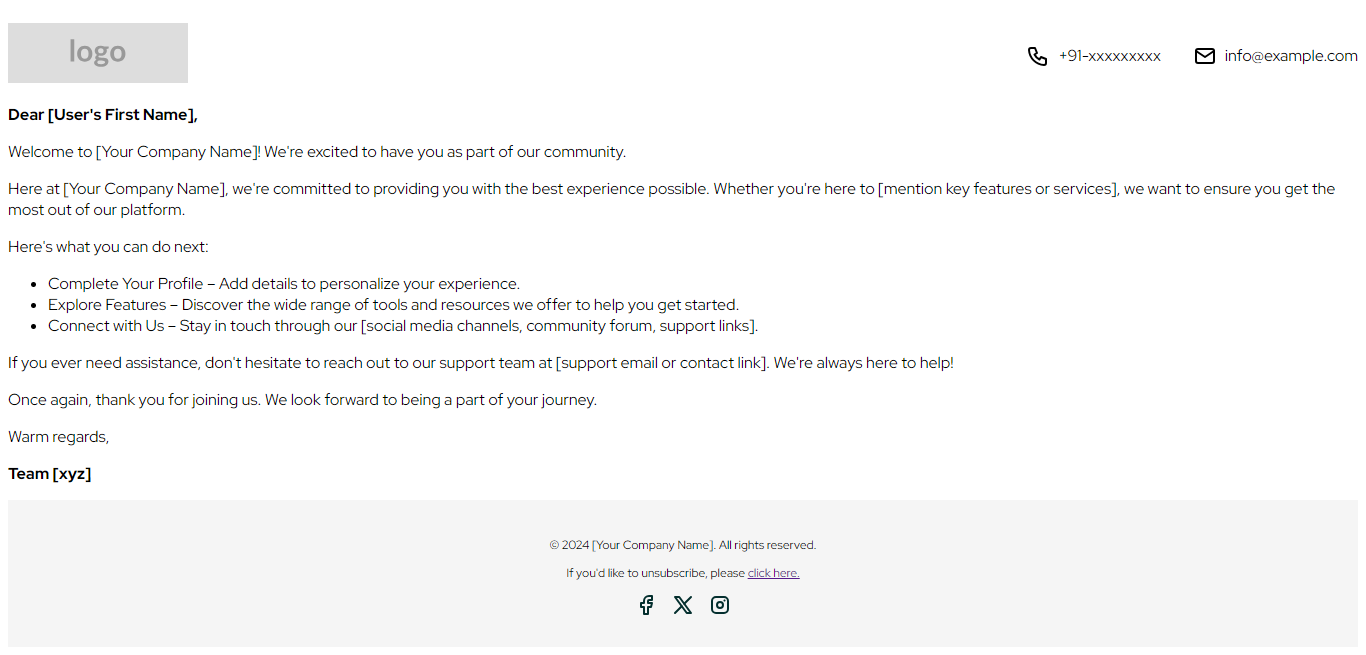
Task: Click the +91 phone number
Action: tap(1110, 56)
